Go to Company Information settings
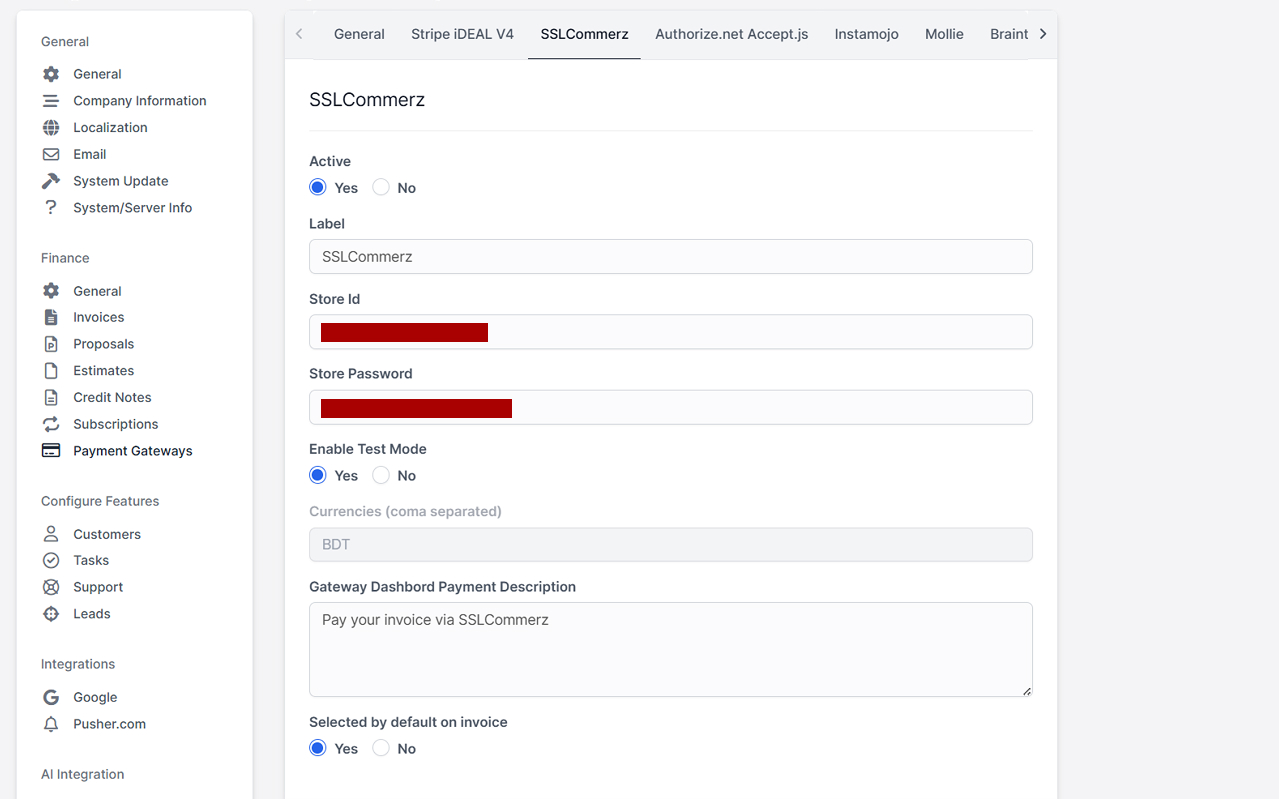Viewport: 1279px width, 799px height. 139,101
